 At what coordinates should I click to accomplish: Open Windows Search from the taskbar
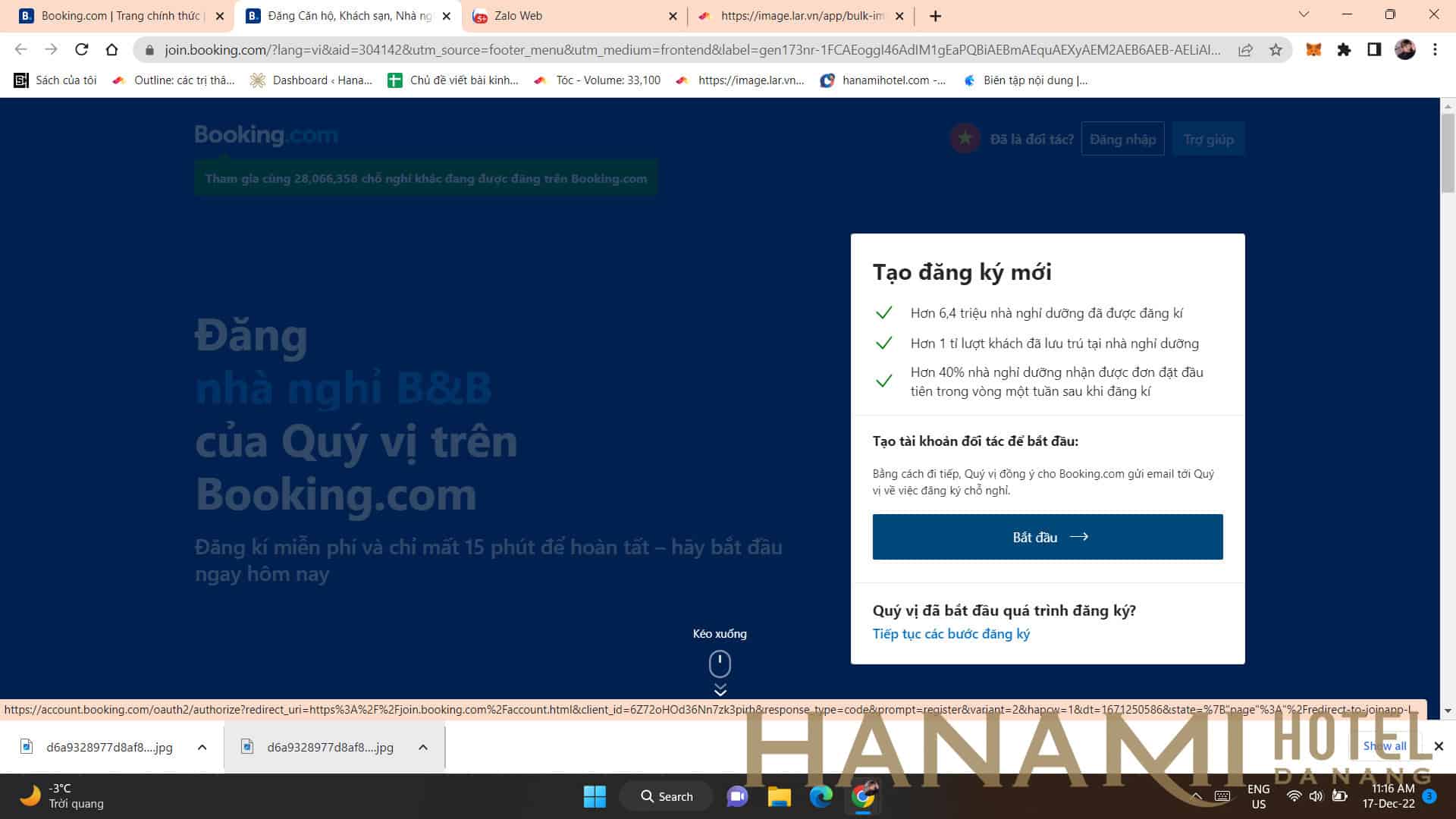point(666,796)
